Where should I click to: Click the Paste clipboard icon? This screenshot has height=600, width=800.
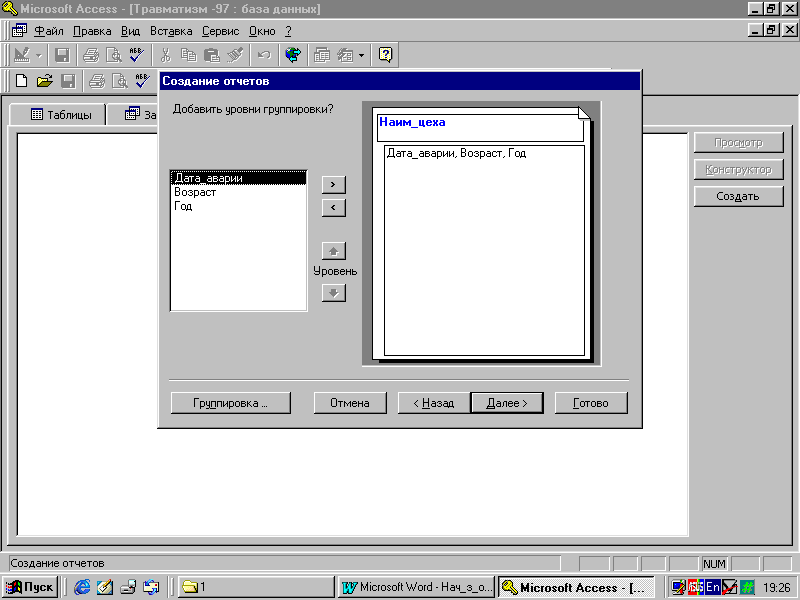(x=212, y=55)
